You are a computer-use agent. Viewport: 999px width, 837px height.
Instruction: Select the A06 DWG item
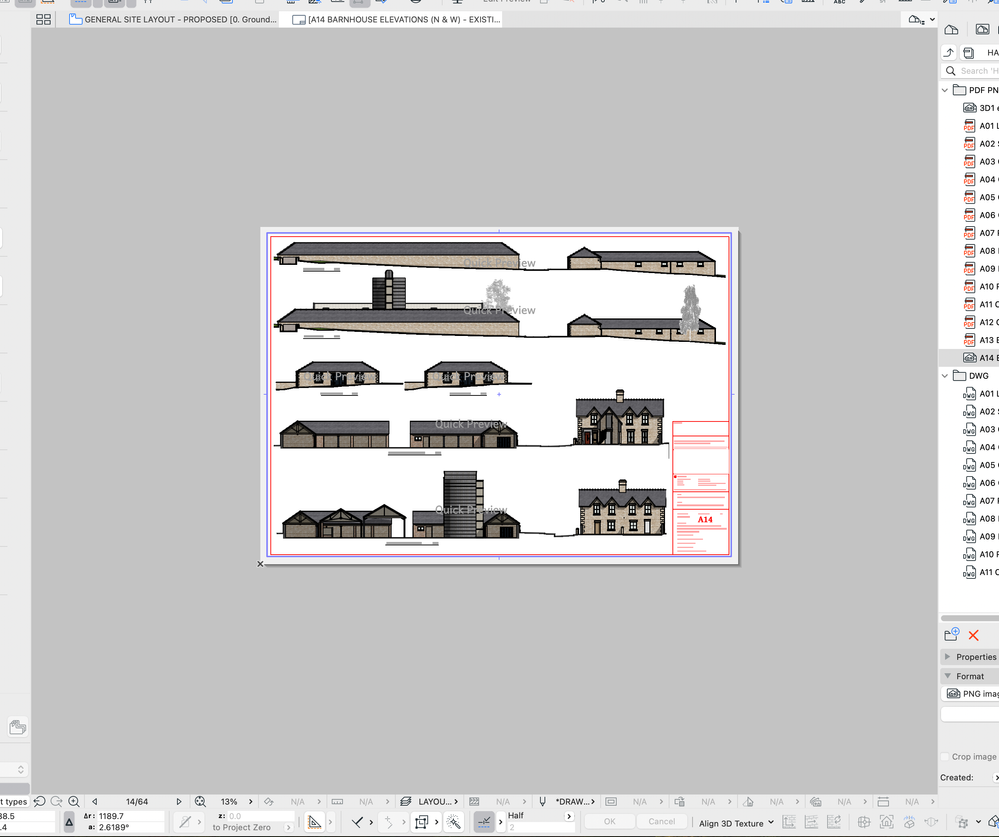[980, 483]
